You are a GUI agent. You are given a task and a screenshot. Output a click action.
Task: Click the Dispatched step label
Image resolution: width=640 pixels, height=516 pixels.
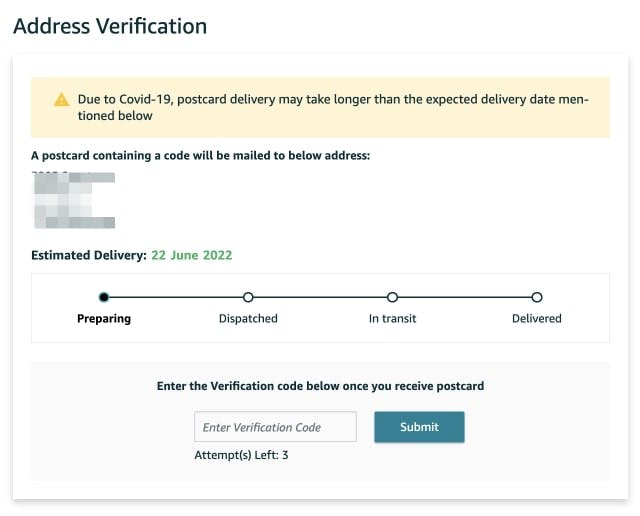click(248, 319)
